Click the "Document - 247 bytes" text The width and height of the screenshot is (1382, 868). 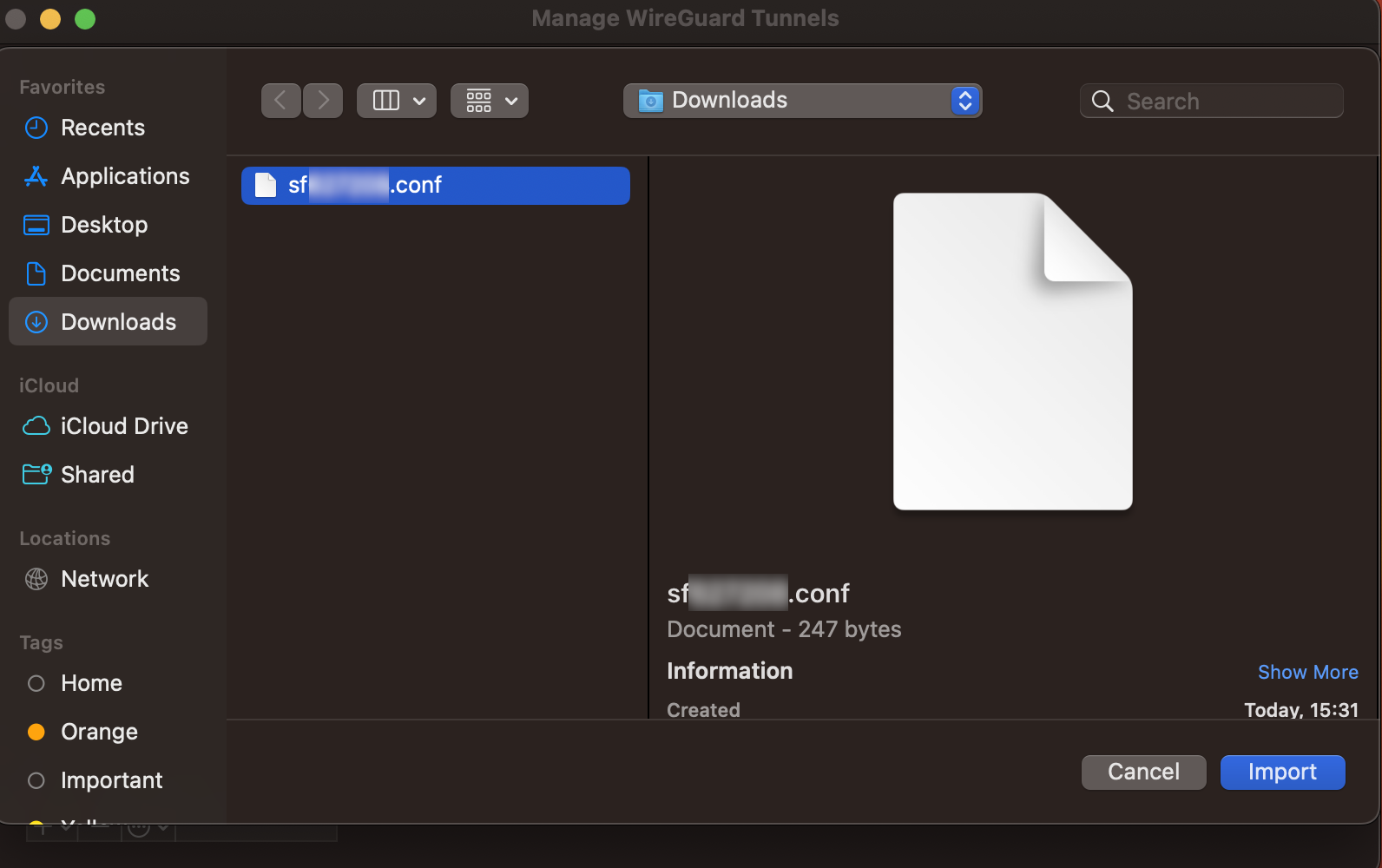784,629
